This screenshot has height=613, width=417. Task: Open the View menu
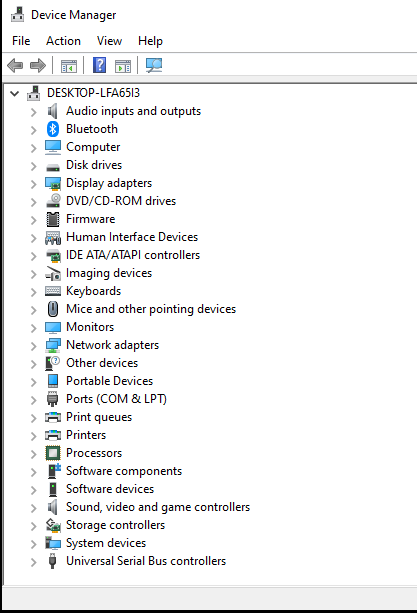click(x=109, y=41)
